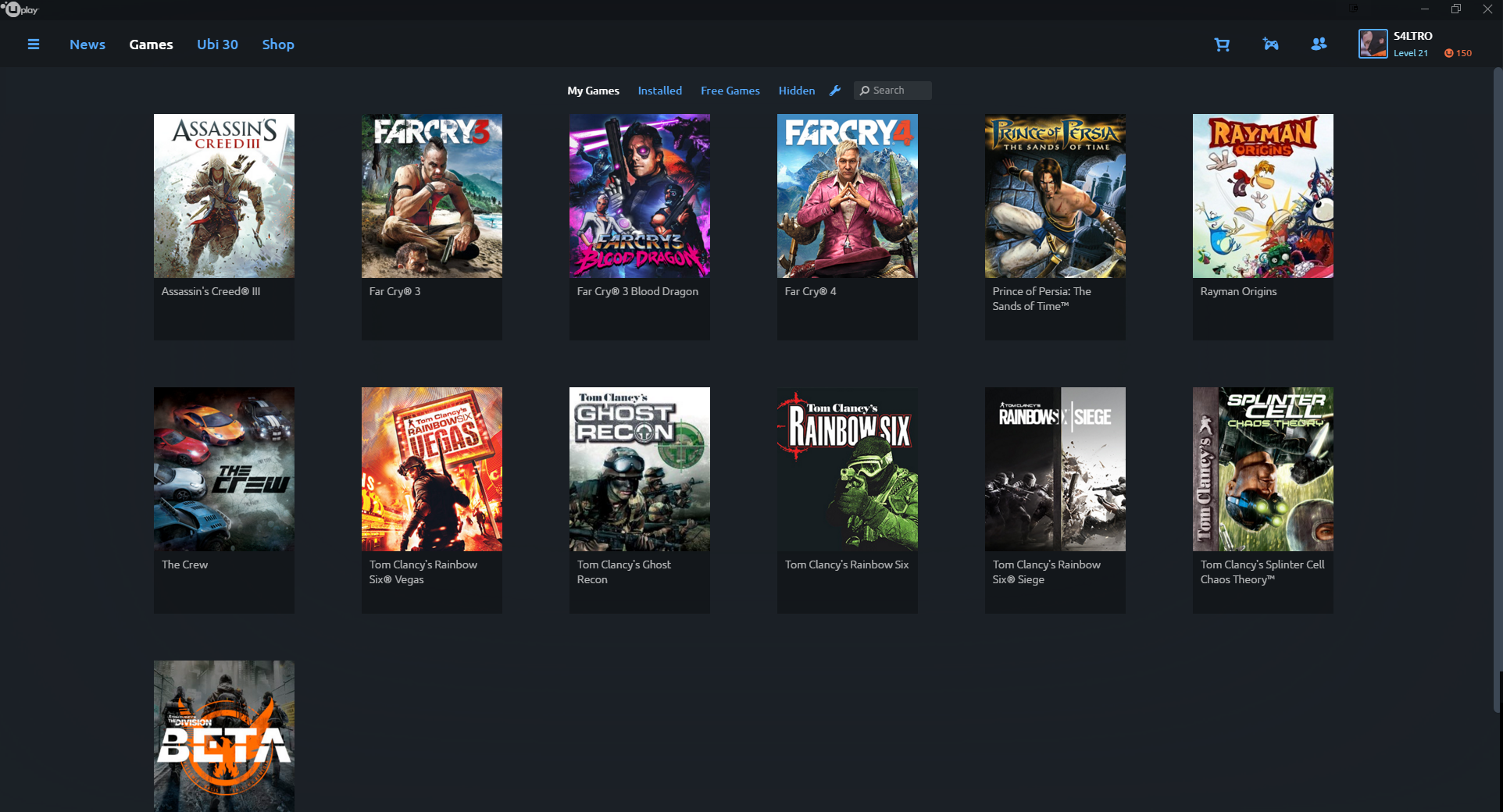This screenshot has height=812, width=1503.
Task: Click the Ubisoft points coin icon
Action: [1448, 53]
